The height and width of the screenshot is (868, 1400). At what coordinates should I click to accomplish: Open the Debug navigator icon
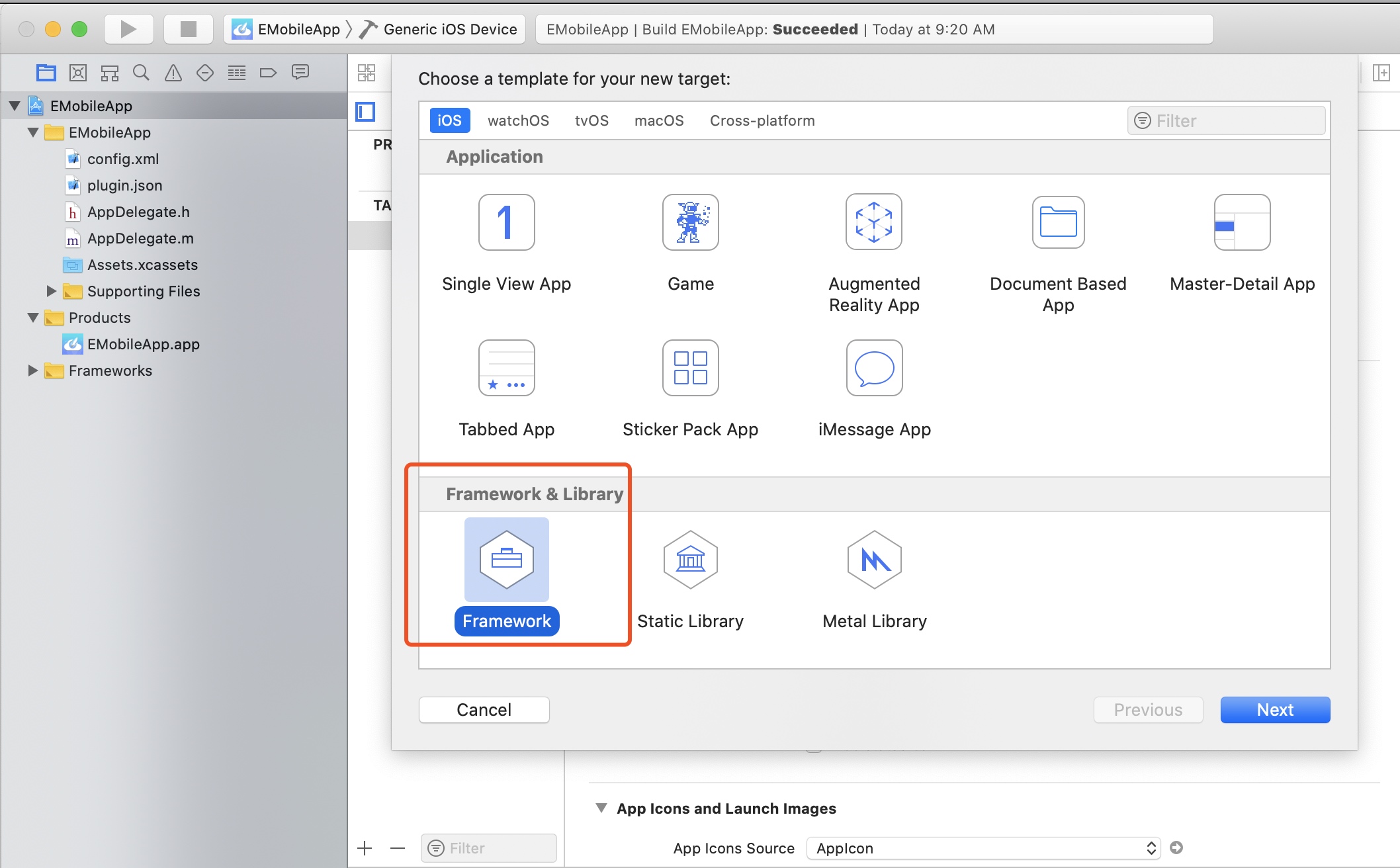pos(237,73)
